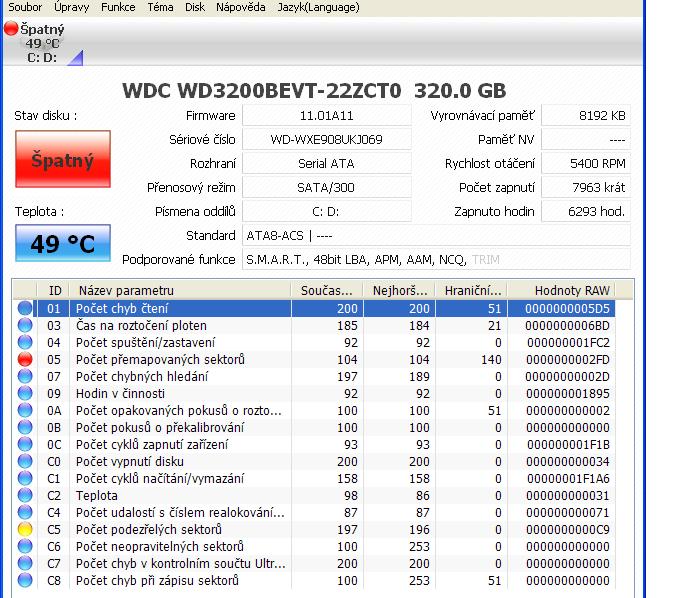683x598 pixels.
Task: Open the Nápověda menu
Action: point(240,7)
